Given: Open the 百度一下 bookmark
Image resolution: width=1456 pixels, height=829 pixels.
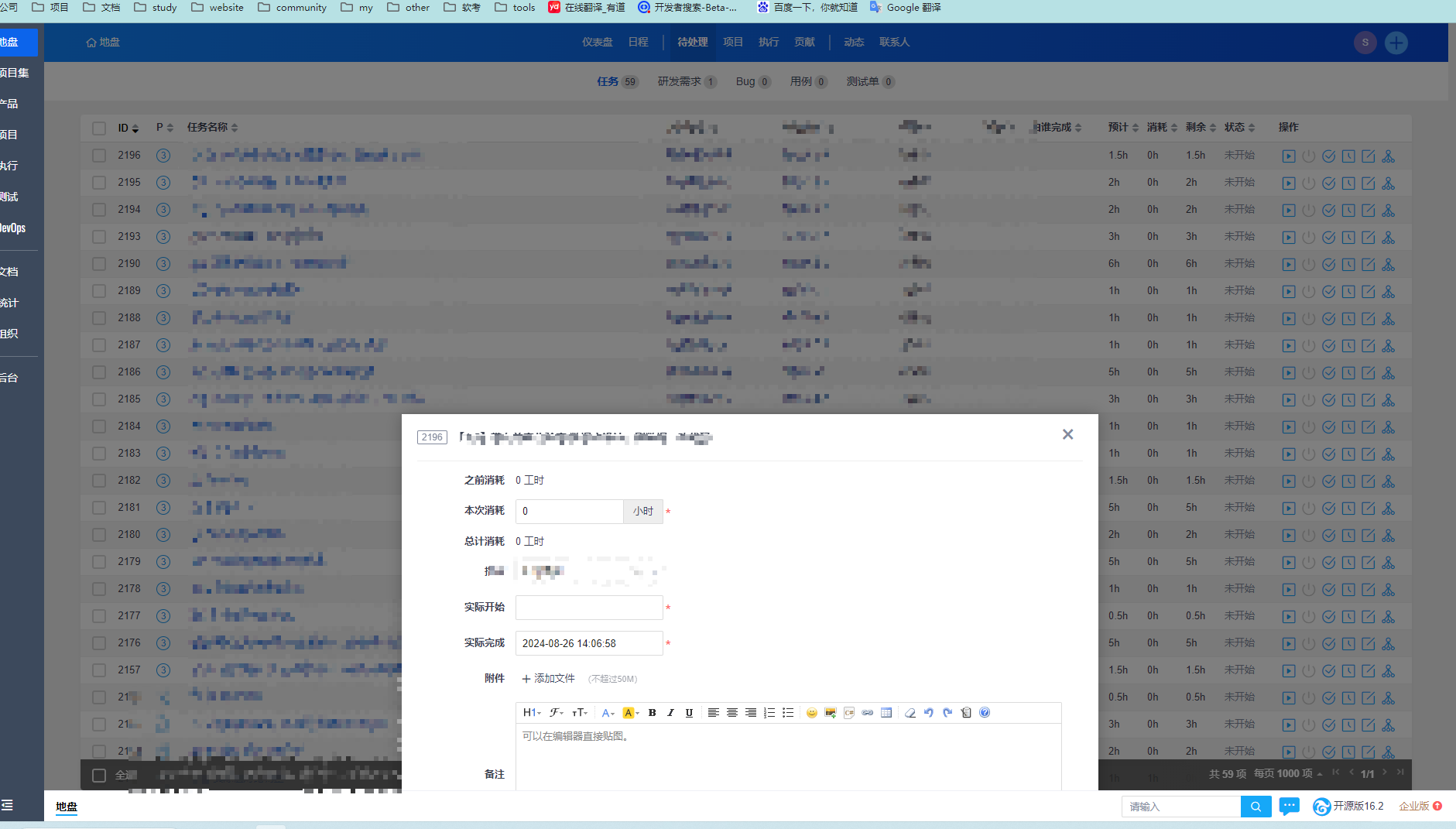Looking at the screenshot, I should [x=807, y=7].
